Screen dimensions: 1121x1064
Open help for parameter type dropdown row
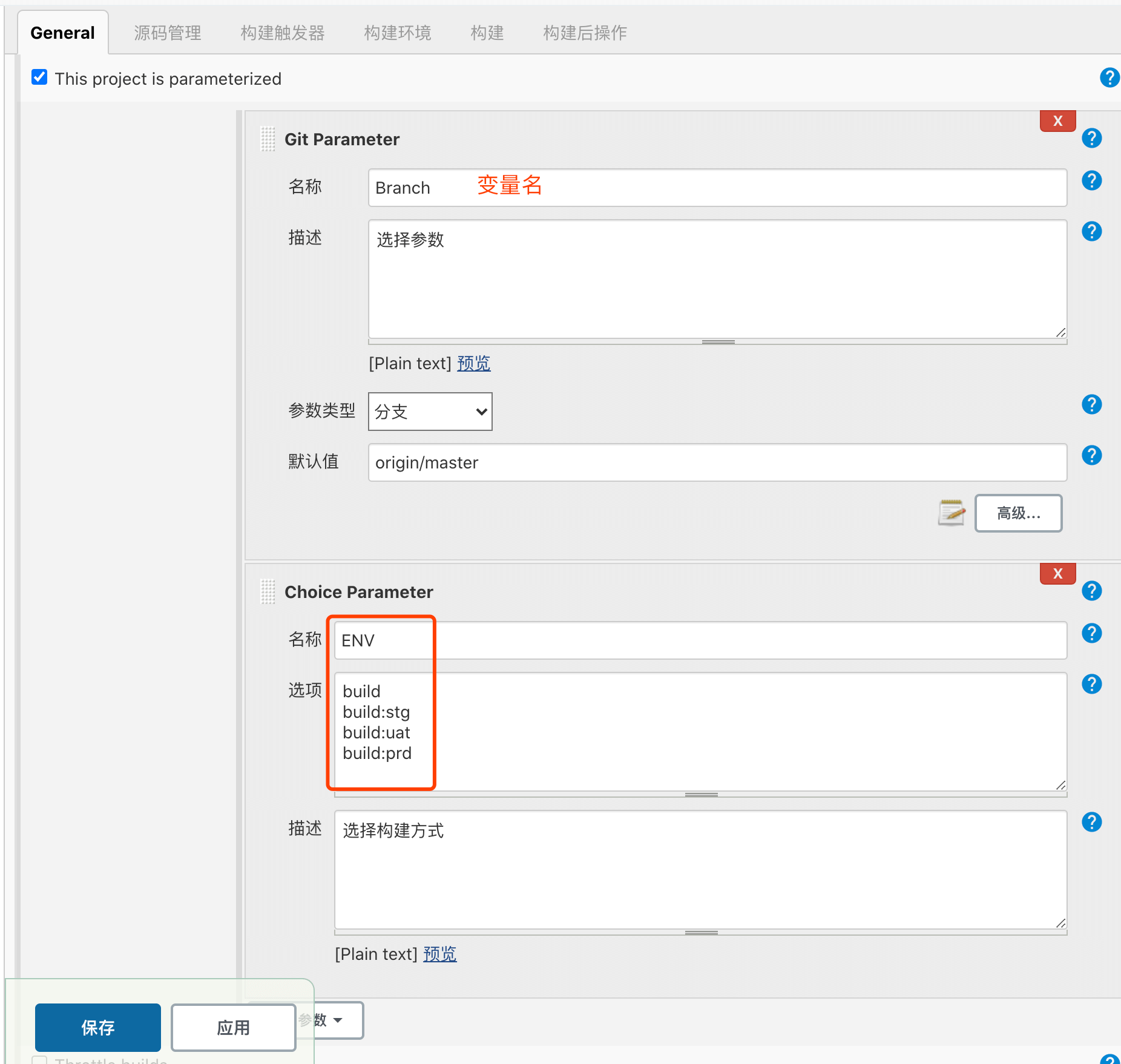pos(1091,405)
